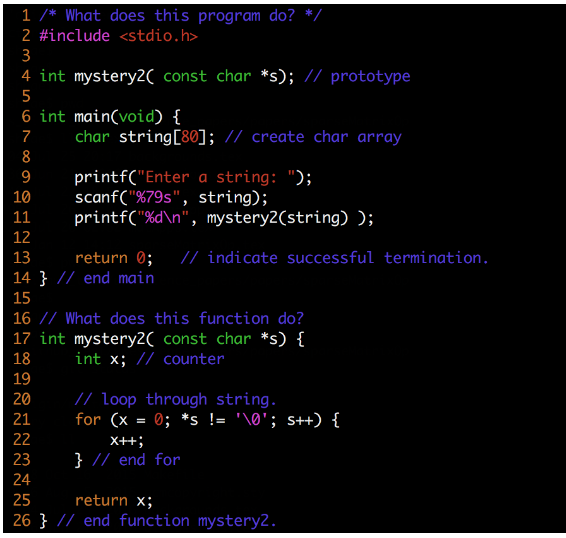
Task: Click "main(void)" on line 6
Action: pyautogui.click(x=118, y=117)
